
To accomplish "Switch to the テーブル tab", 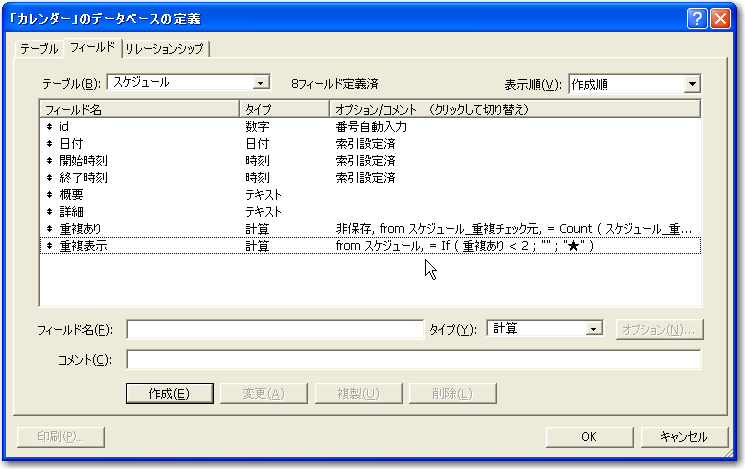I will tap(40, 49).
